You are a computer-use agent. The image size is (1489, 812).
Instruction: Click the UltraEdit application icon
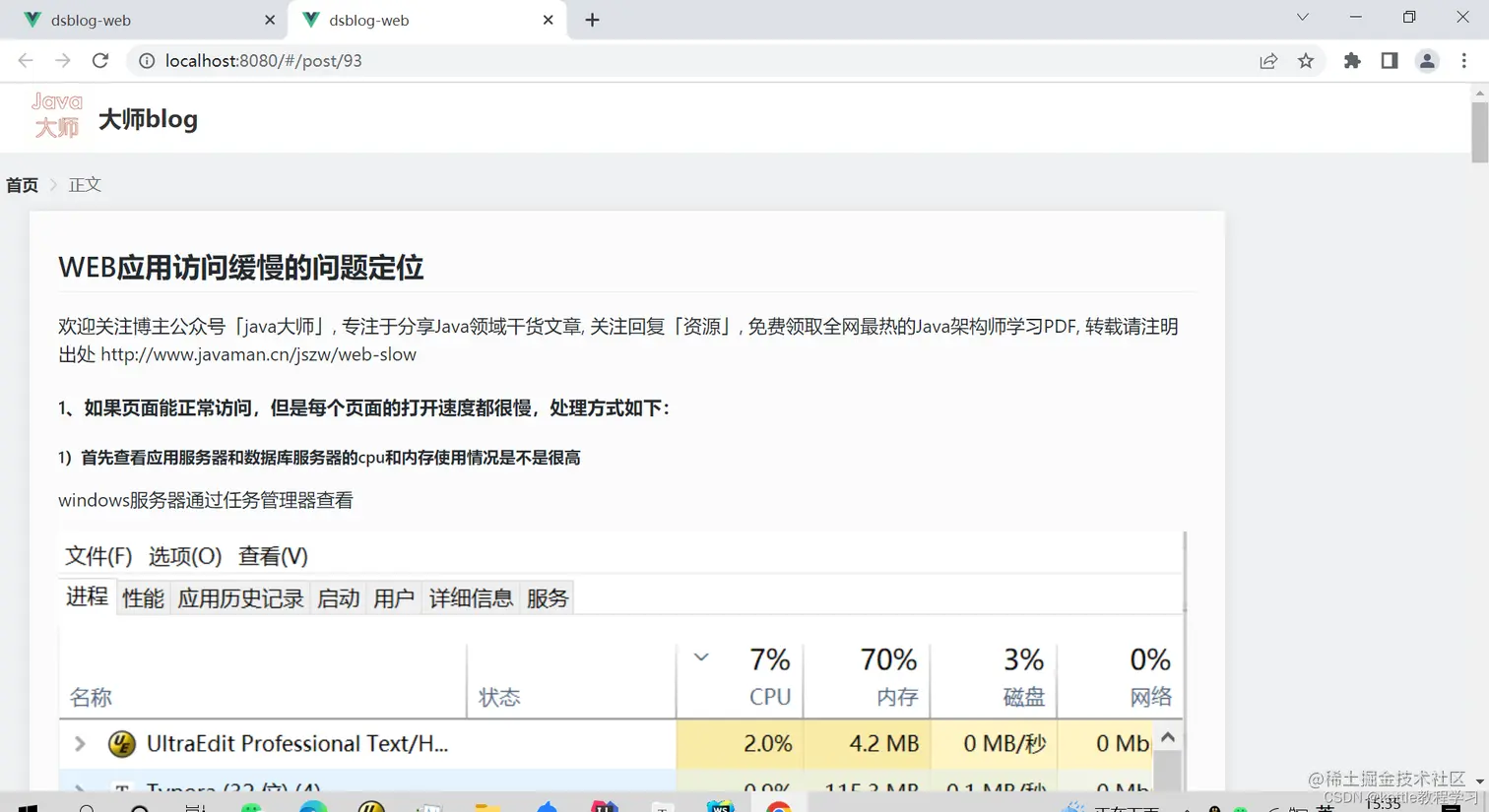[121, 744]
